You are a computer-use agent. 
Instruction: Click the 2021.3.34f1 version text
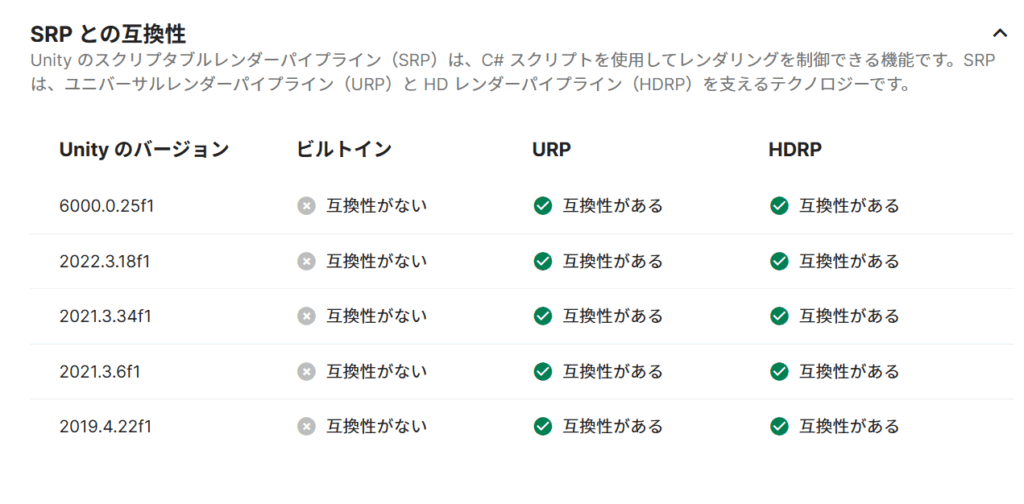tap(105, 316)
